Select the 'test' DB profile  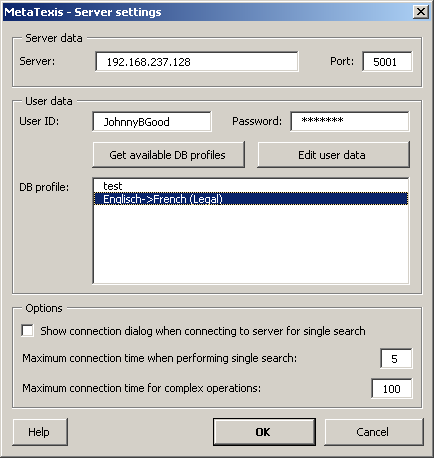coord(251,186)
